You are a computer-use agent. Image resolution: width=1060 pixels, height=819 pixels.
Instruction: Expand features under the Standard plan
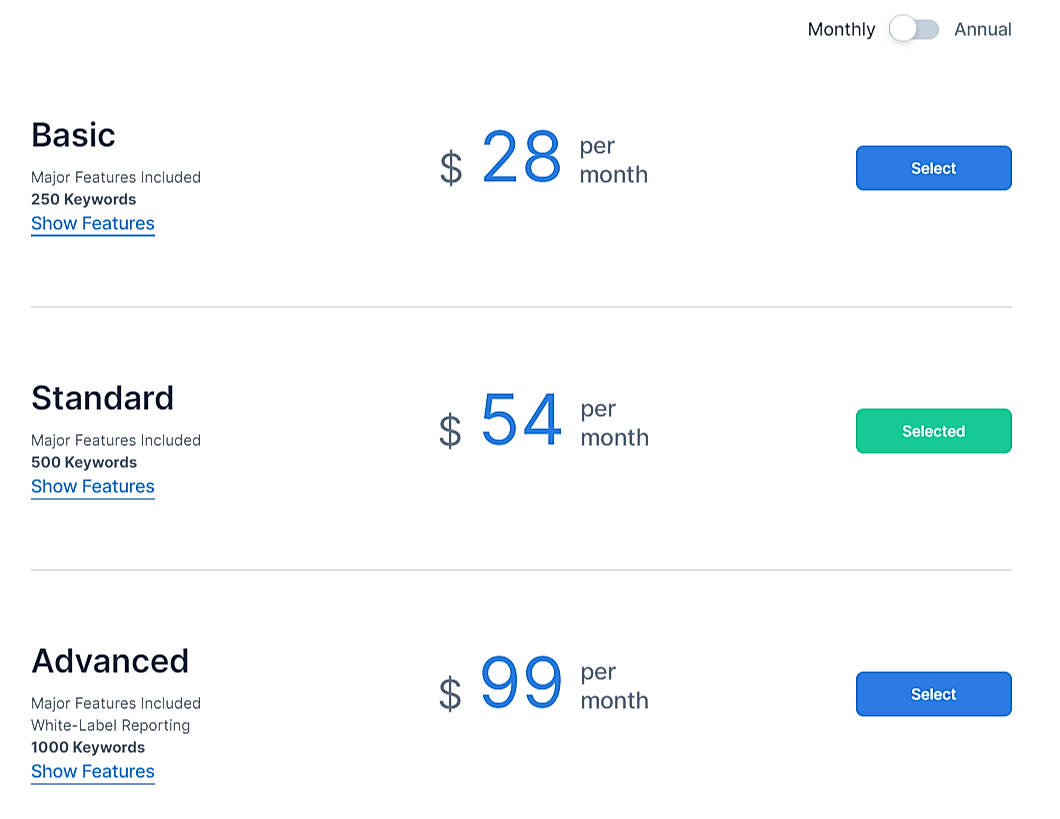(92, 486)
